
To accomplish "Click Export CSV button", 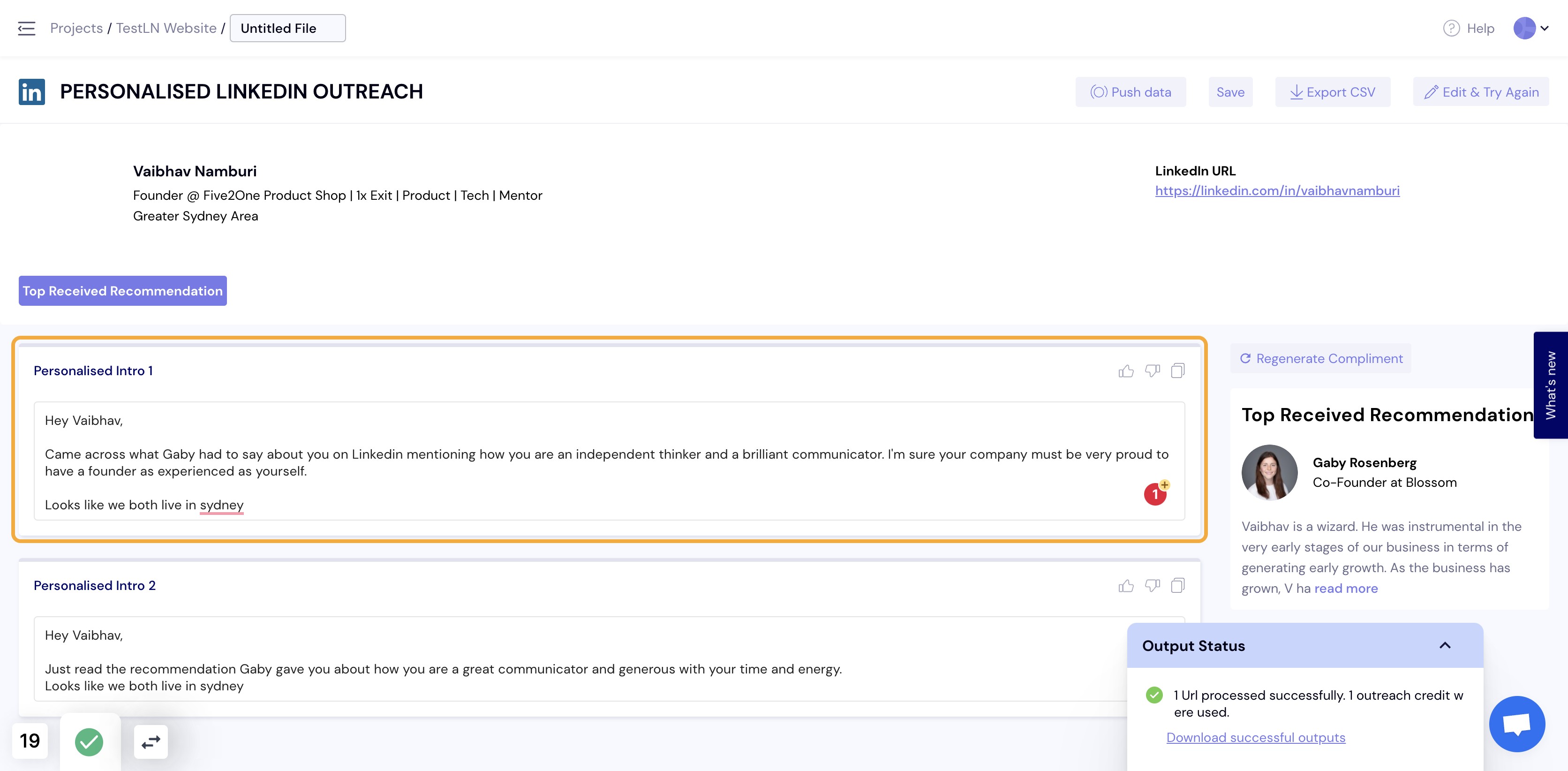I will pyautogui.click(x=1333, y=92).
